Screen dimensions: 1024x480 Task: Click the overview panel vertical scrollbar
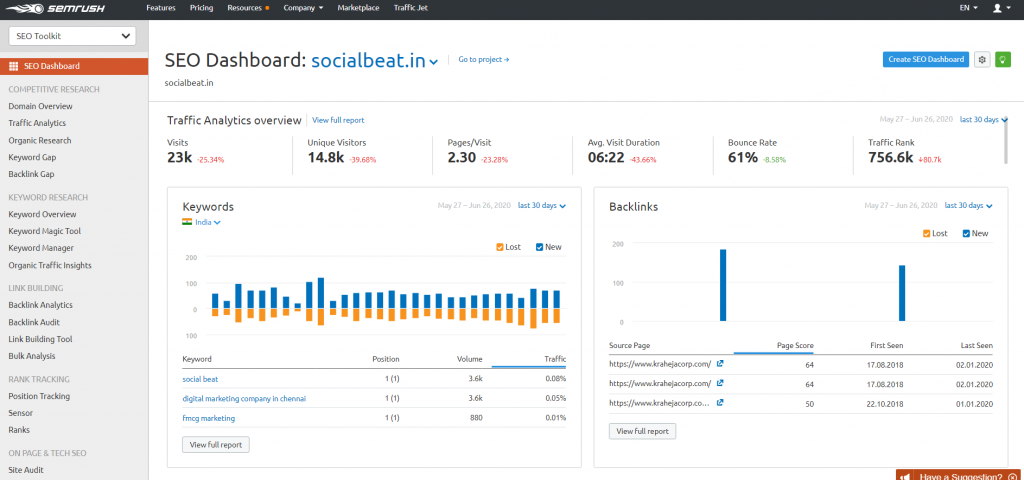click(x=1006, y=140)
